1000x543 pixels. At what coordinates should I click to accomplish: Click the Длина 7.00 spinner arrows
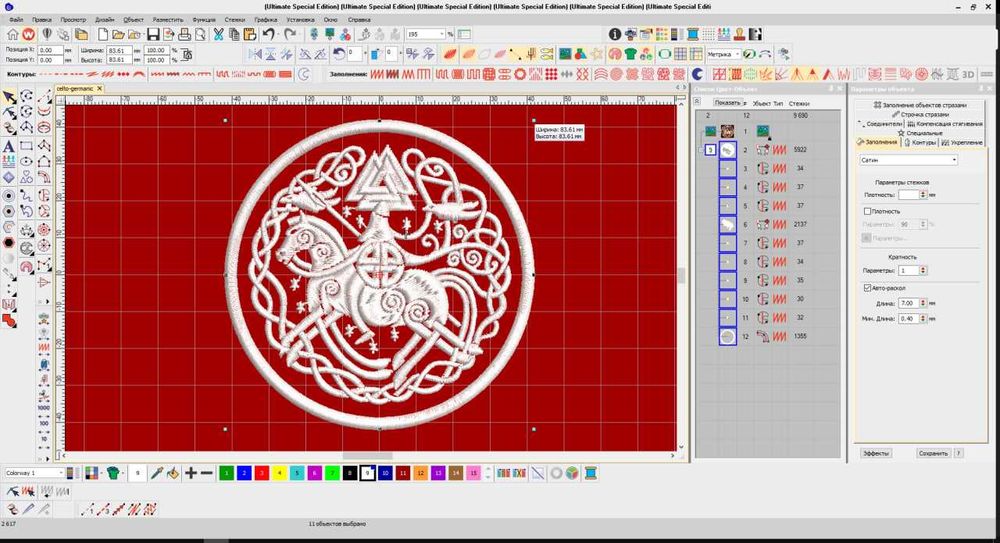[922, 303]
